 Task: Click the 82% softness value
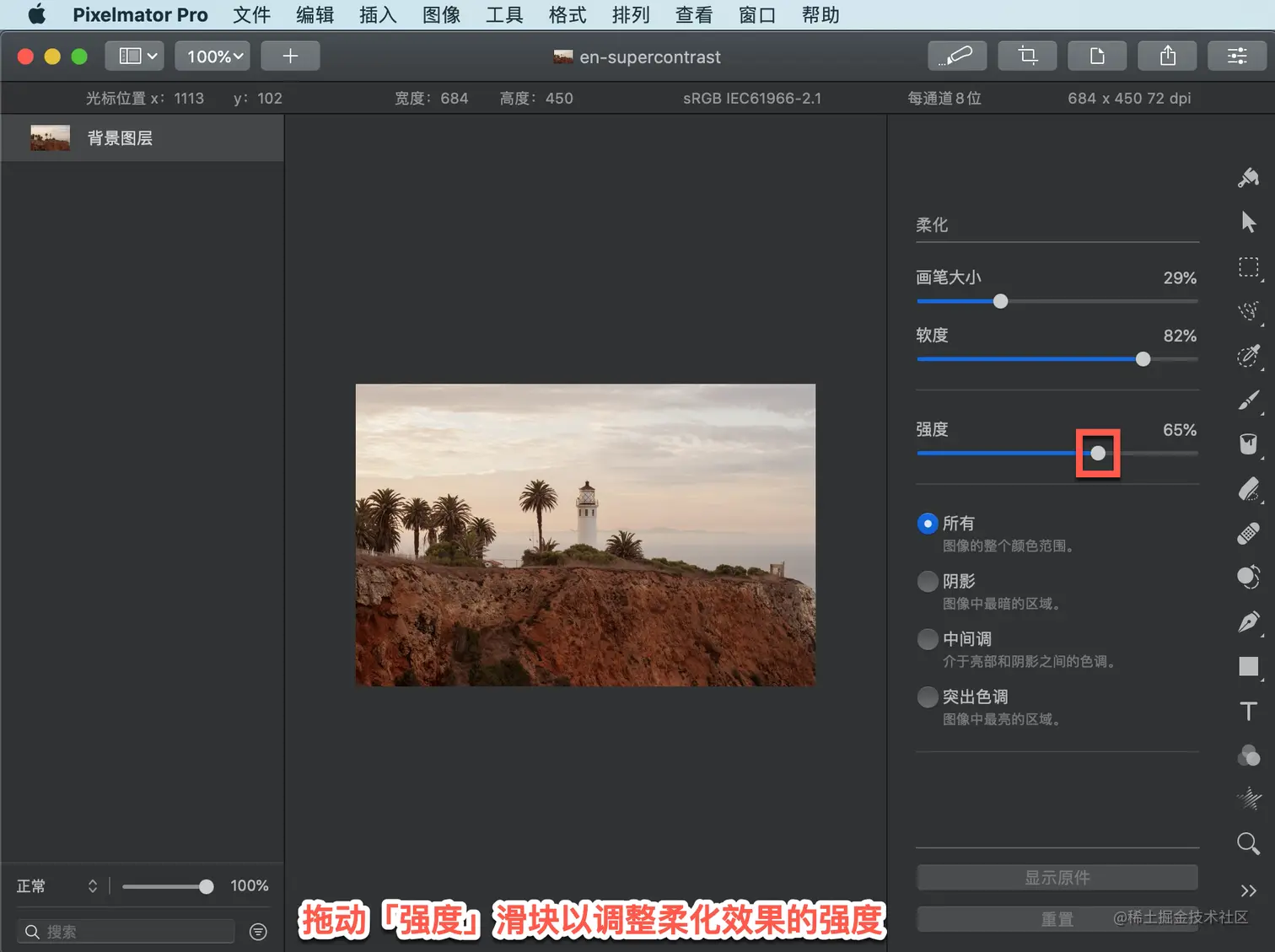click(x=1180, y=336)
